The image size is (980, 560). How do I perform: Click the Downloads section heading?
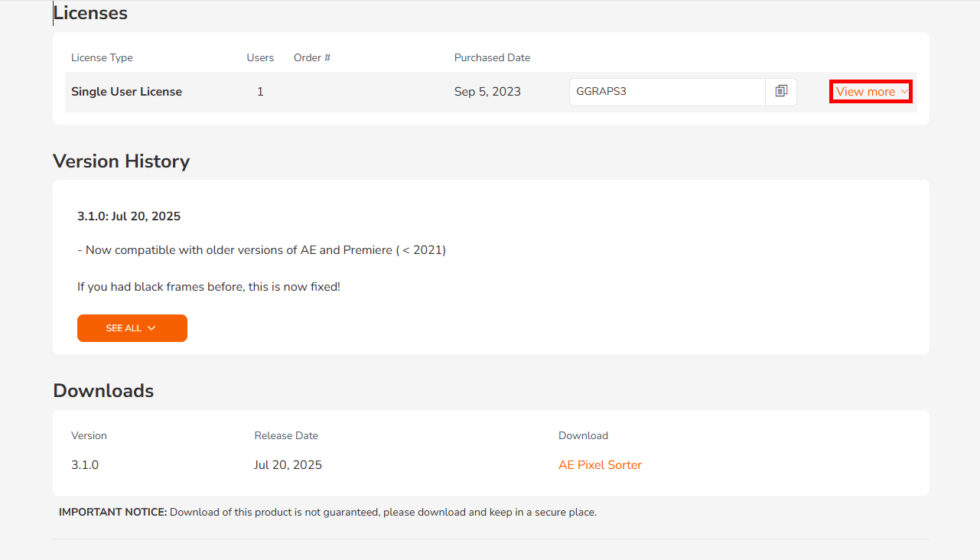pos(103,391)
